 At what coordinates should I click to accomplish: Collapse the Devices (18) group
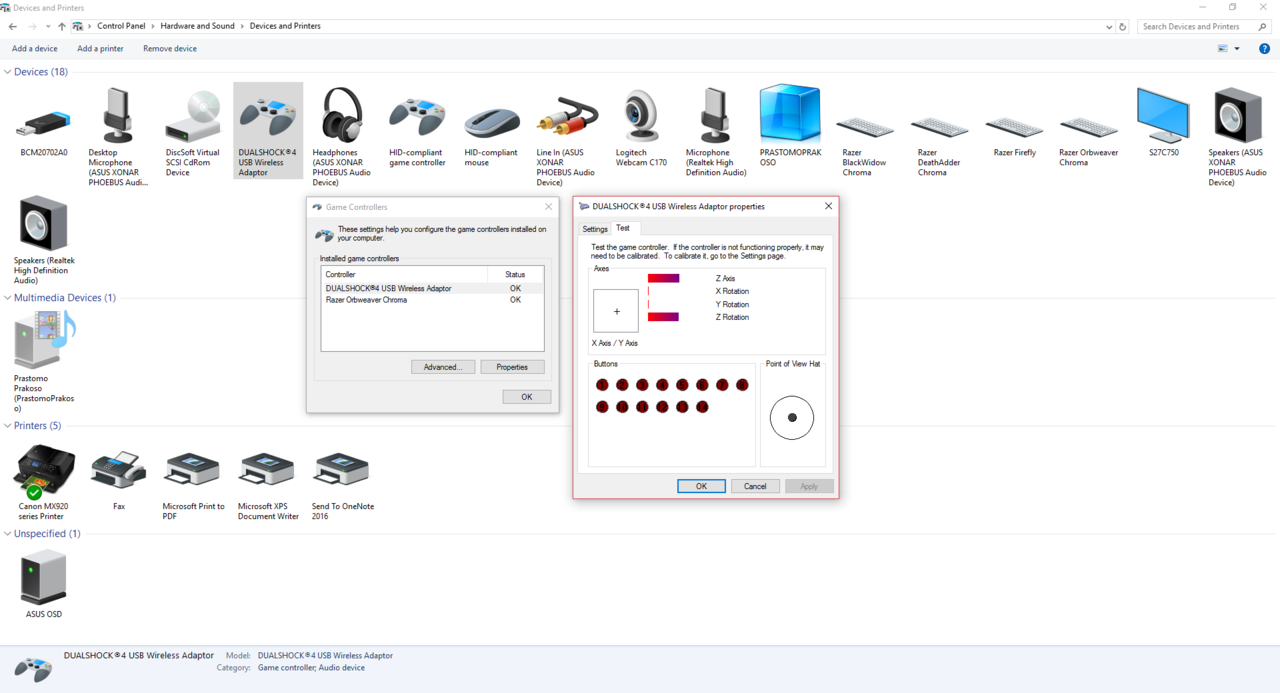pyautogui.click(x=8, y=72)
